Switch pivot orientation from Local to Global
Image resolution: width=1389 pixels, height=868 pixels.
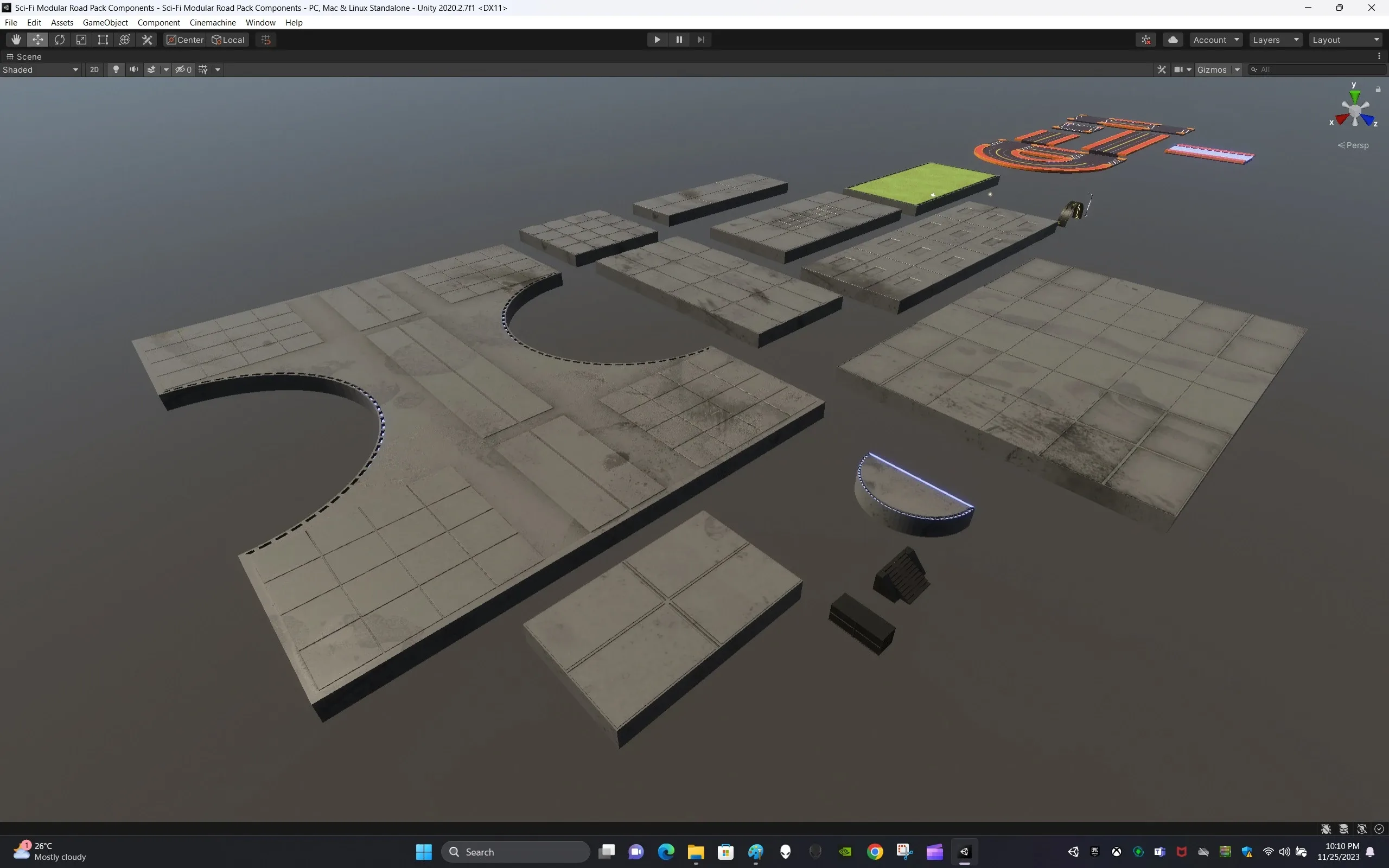point(228,39)
